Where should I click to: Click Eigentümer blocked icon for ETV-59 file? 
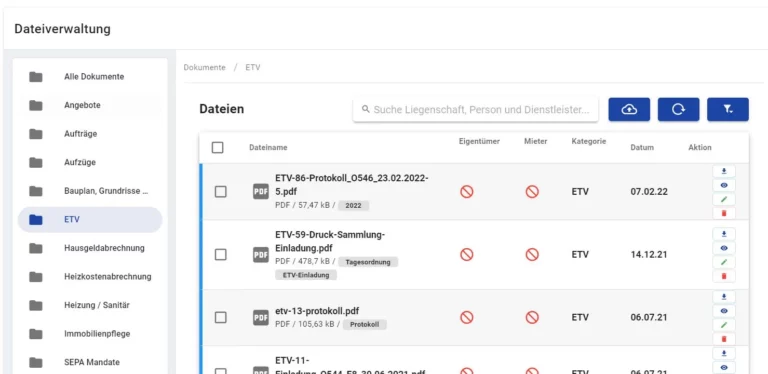(x=467, y=255)
